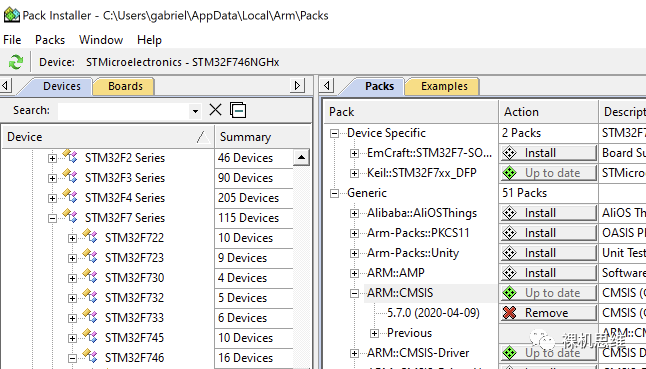Expand the STM32F723 node
646x369 pixels.
point(73,258)
